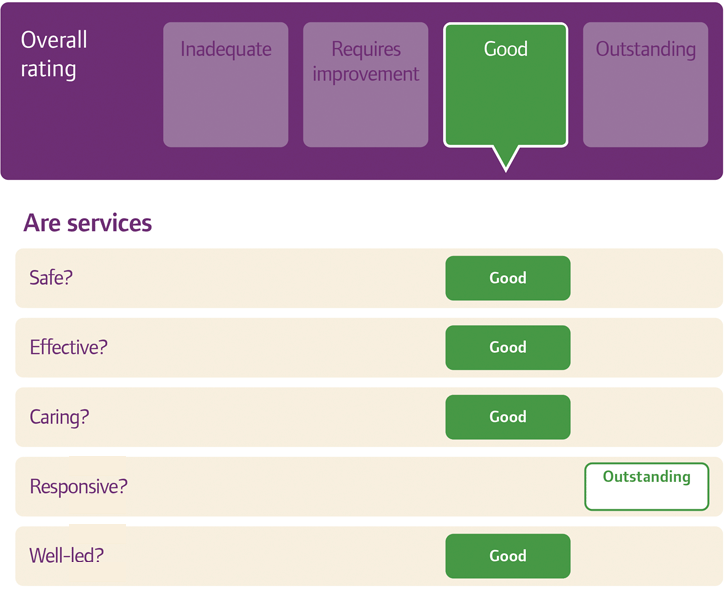
Task: Click the Good badge in the Effective row
Action: (507, 348)
